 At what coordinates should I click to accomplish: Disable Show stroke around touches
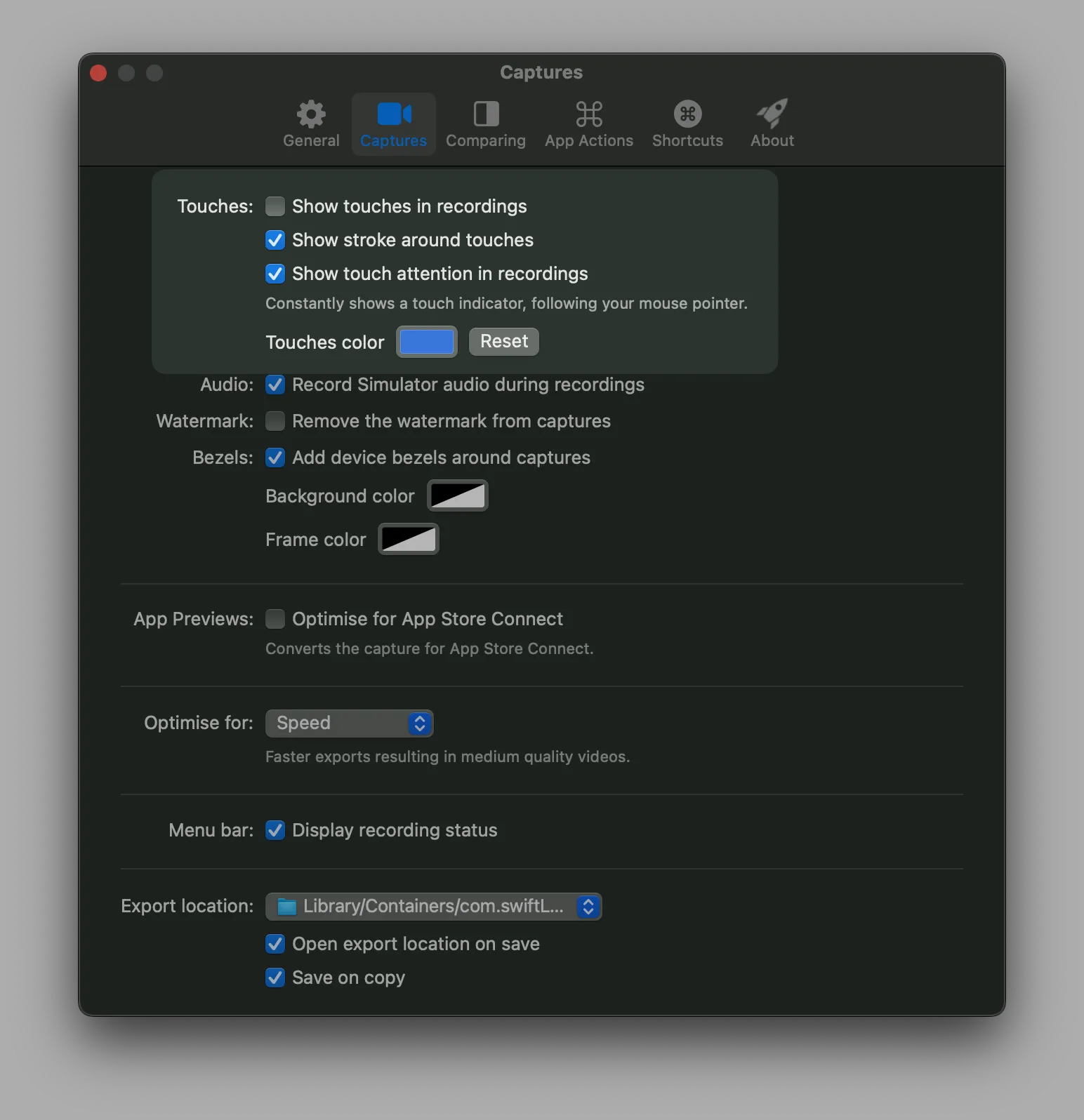click(275, 240)
